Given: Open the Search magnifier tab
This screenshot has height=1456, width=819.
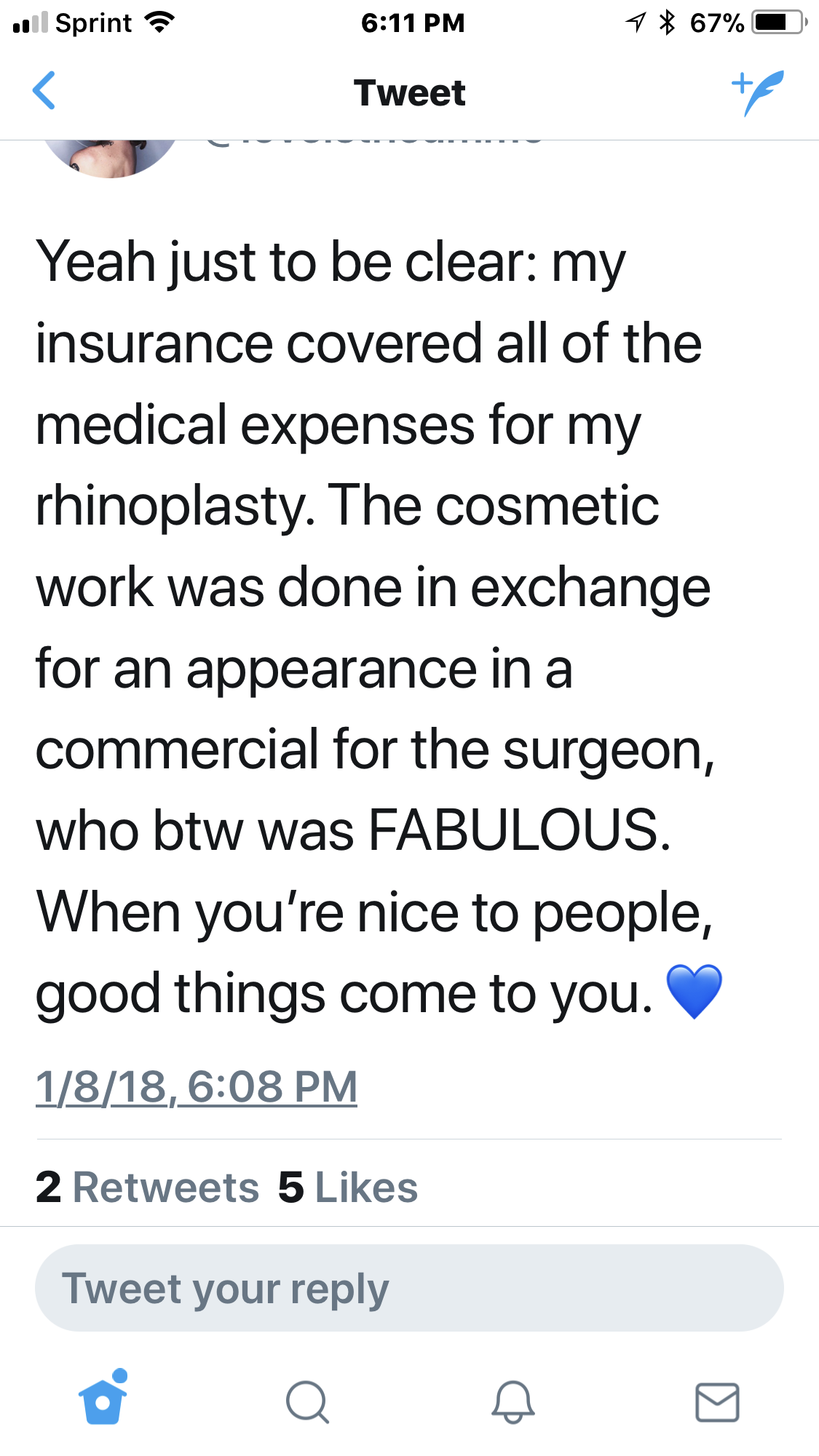Looking at the screenshot, I should click(308, 1401).
